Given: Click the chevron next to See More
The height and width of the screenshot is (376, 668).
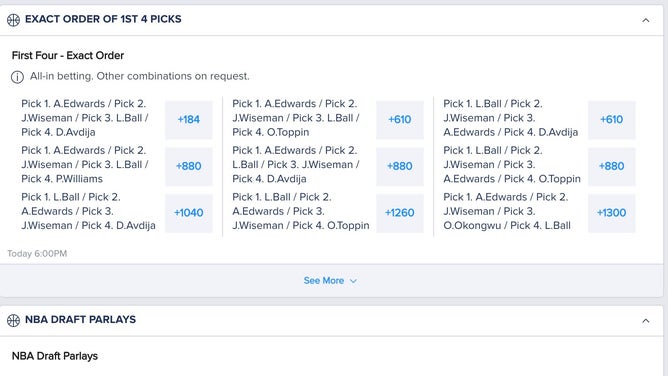Looking at the screenshot, I should [x=353, y=281].
